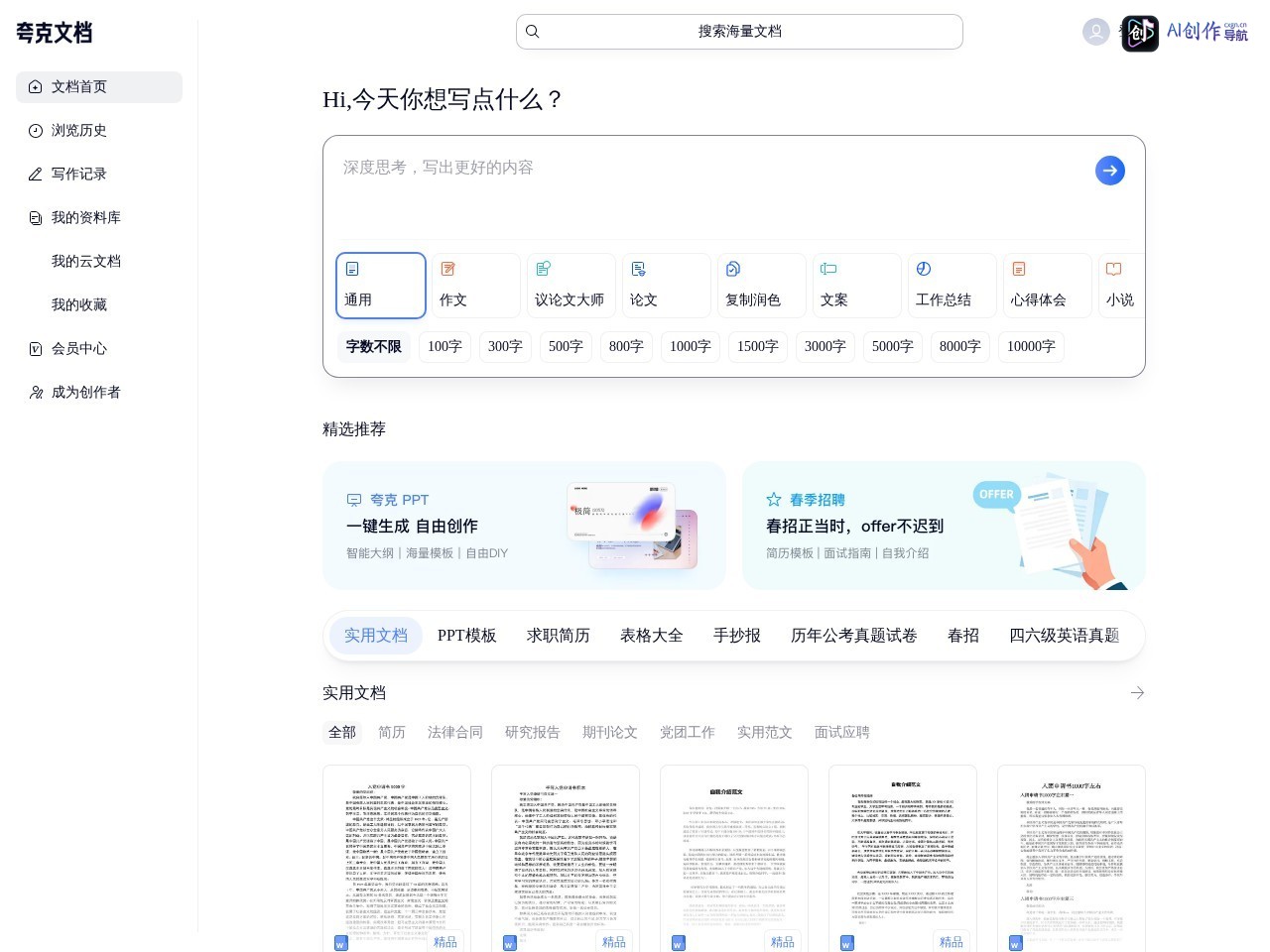Click the 夸克 PPT presentation icon
The width and height of the screenshot is (1270, 952).
354,500
